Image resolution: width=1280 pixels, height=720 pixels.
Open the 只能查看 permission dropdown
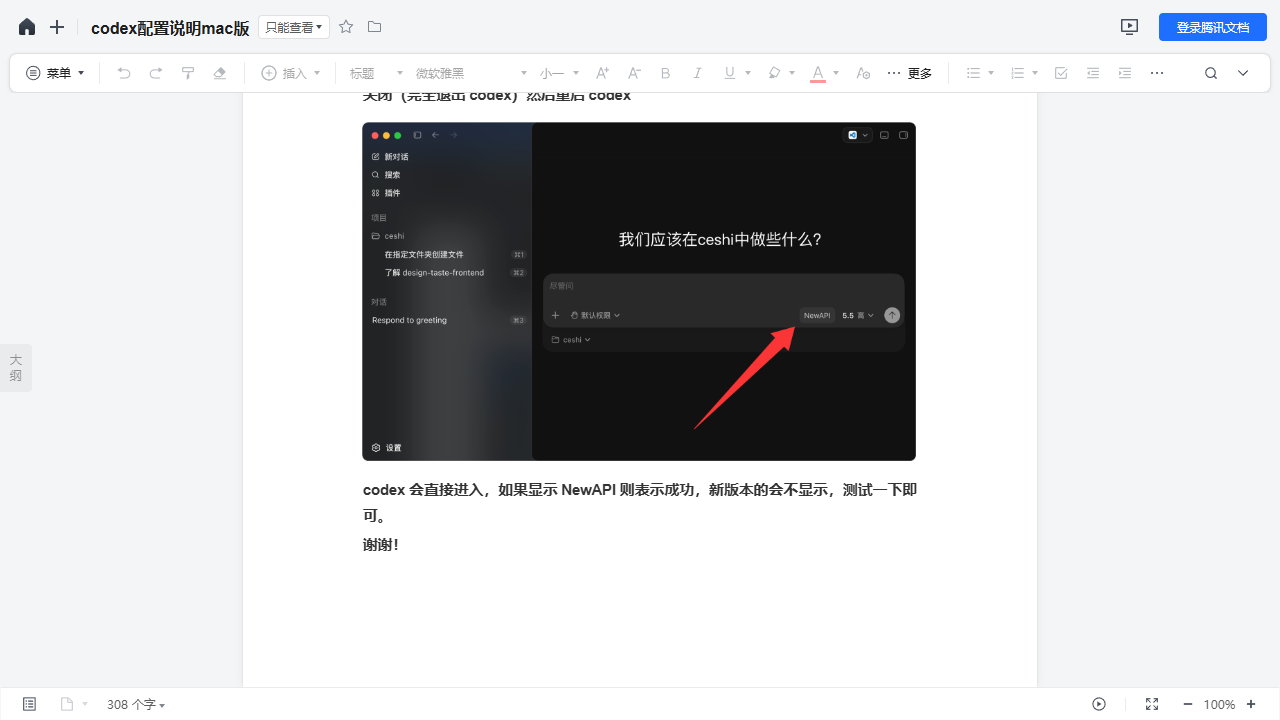click(294, 27)
